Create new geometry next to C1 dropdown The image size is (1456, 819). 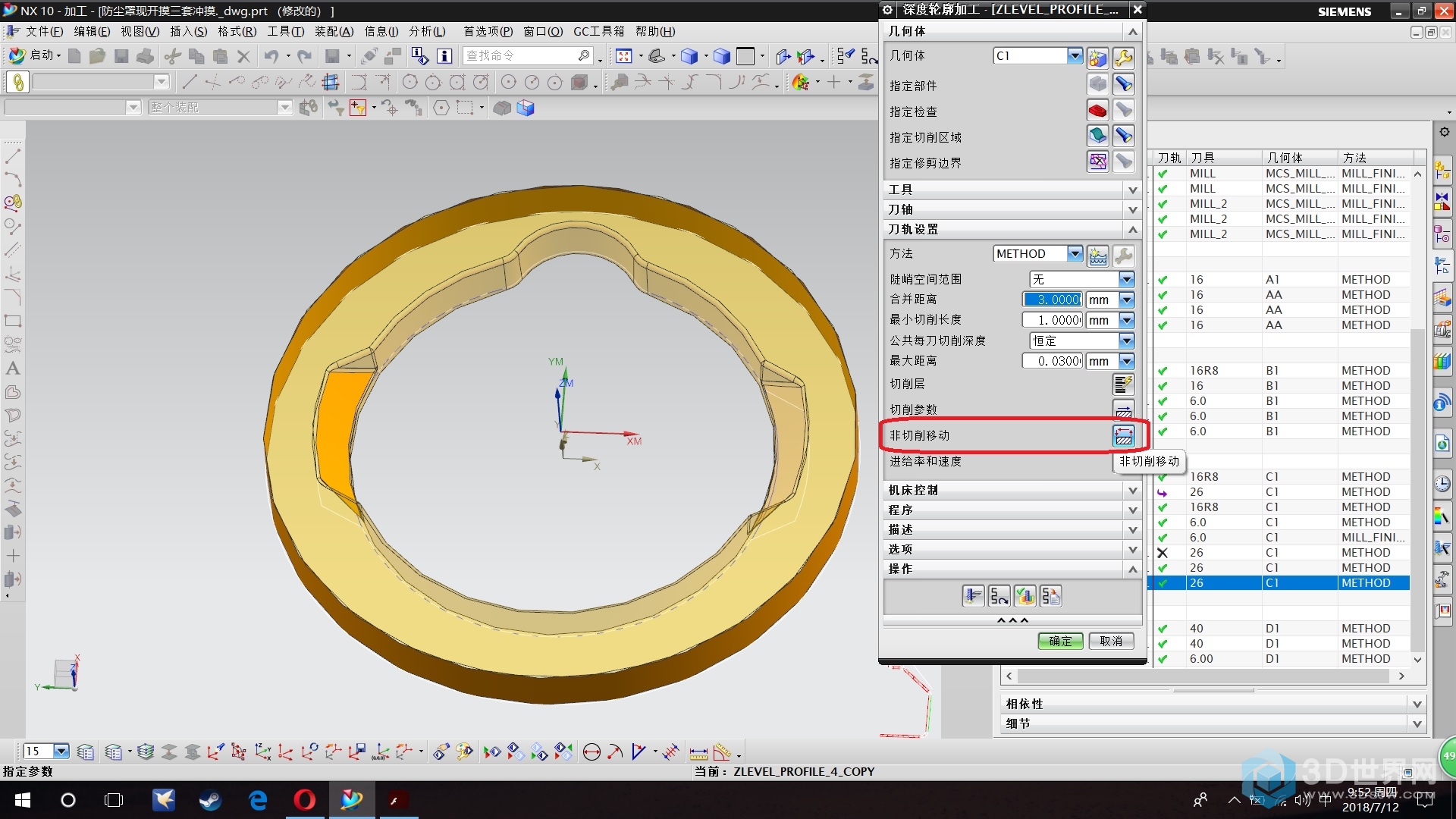[x=1097, y=57]
